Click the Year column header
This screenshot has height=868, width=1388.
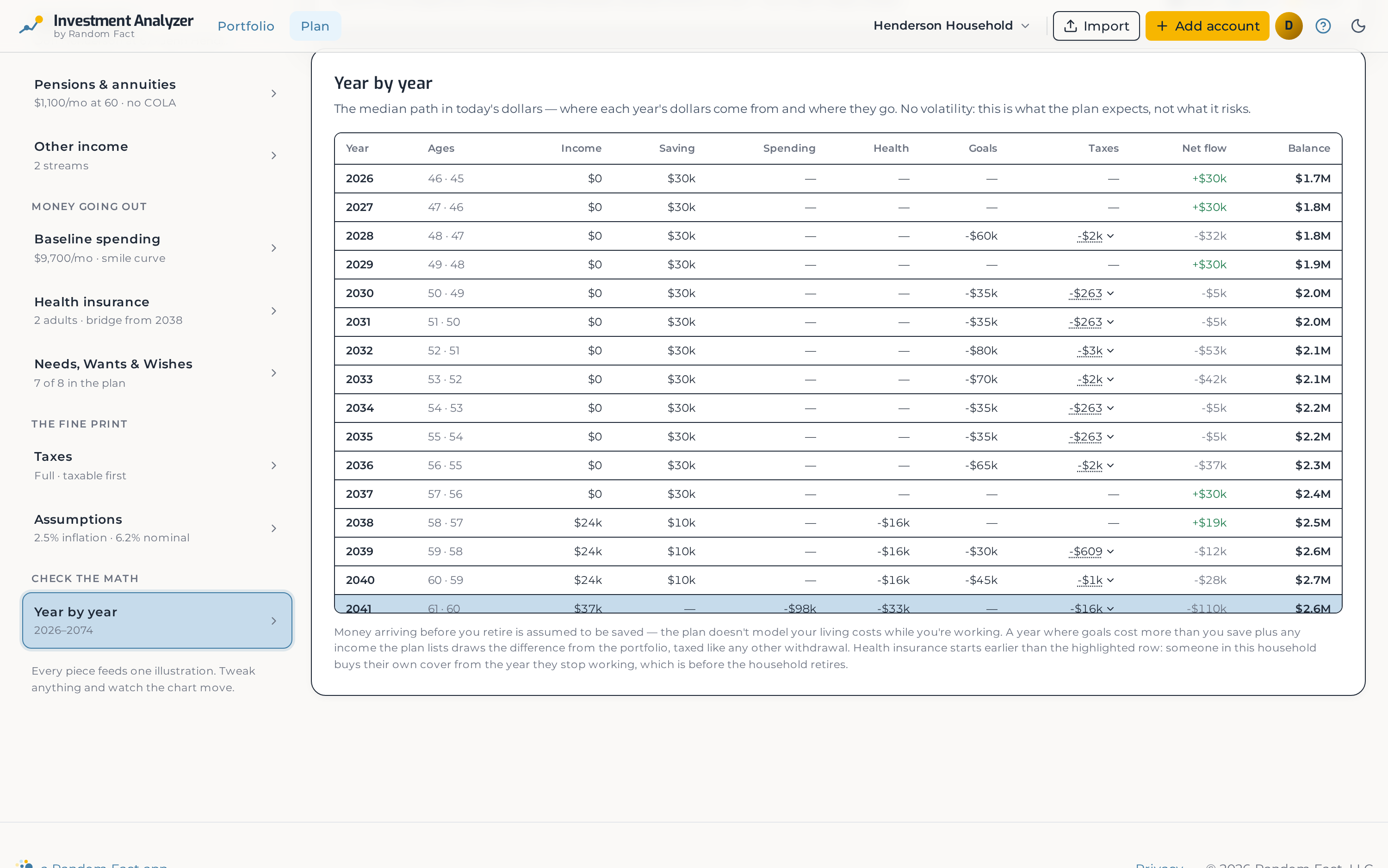point(357,148)
